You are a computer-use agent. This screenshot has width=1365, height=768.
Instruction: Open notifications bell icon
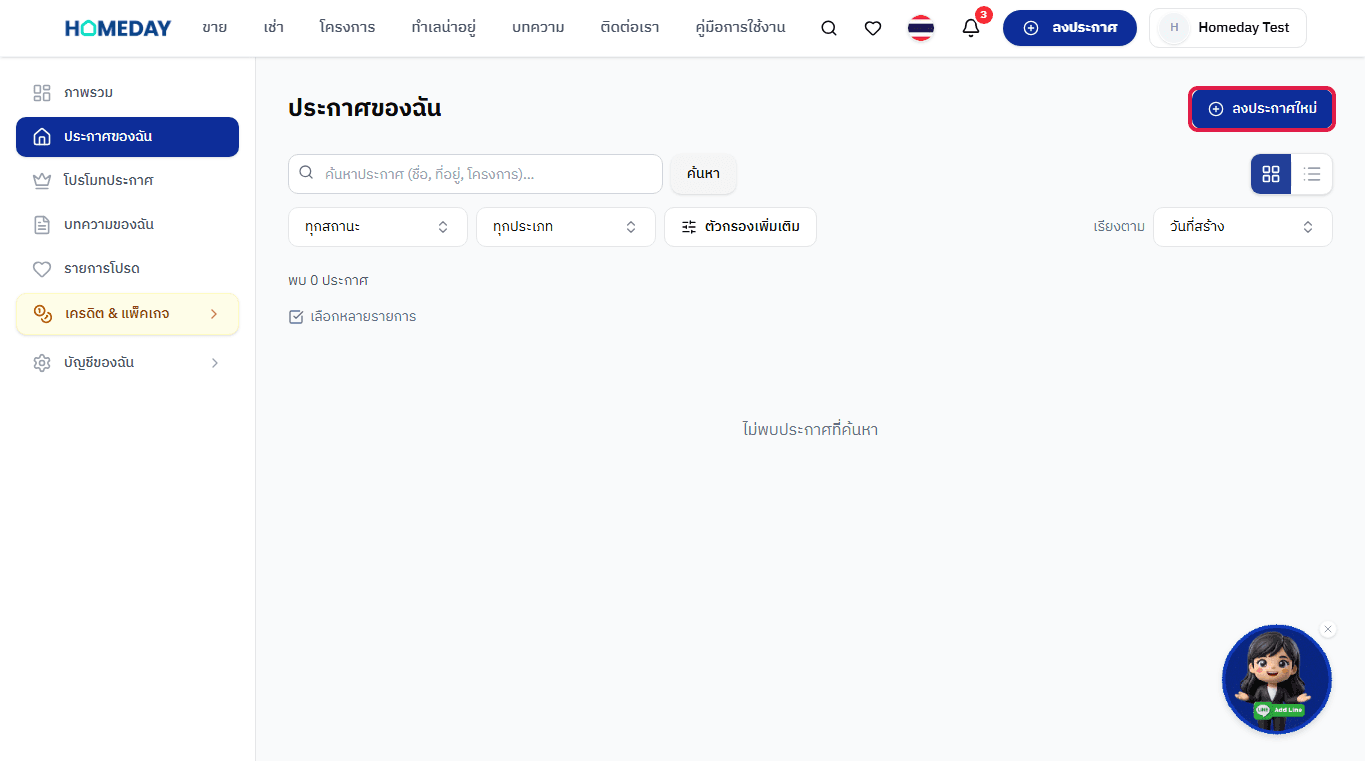click(x=971, y=28)
